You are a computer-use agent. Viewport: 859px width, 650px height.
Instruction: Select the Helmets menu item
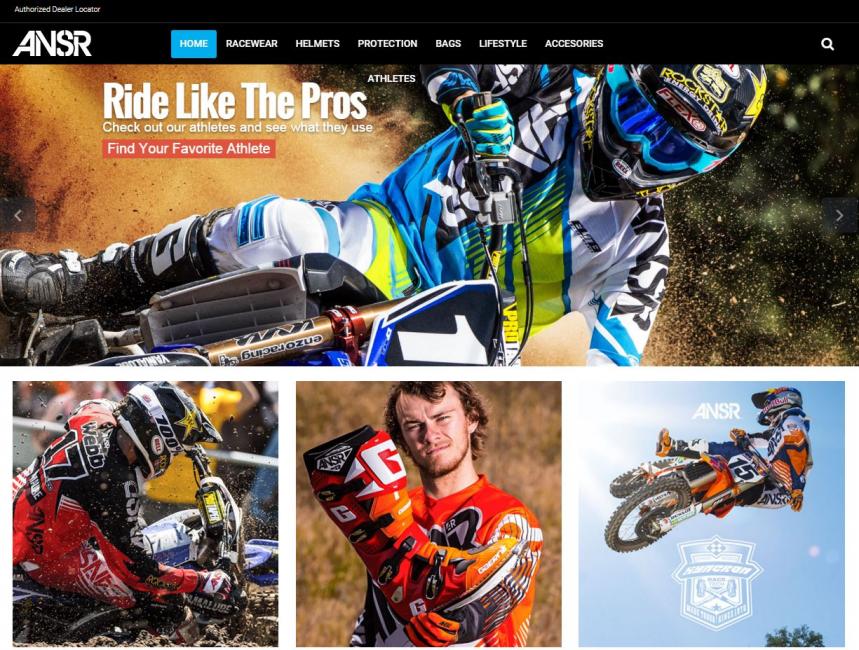tap(317, 44)
